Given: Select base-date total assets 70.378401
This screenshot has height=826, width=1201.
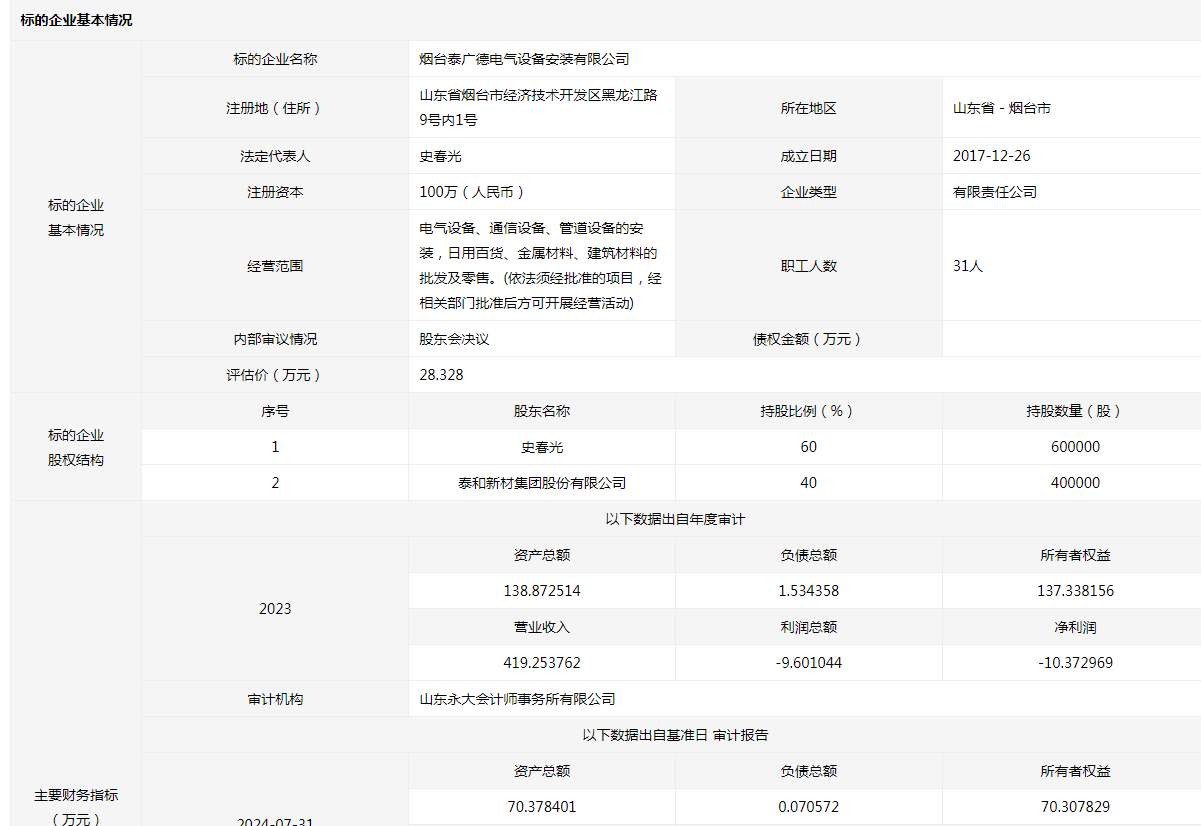Looking at the screenshot, I should [x=542, y=807].
